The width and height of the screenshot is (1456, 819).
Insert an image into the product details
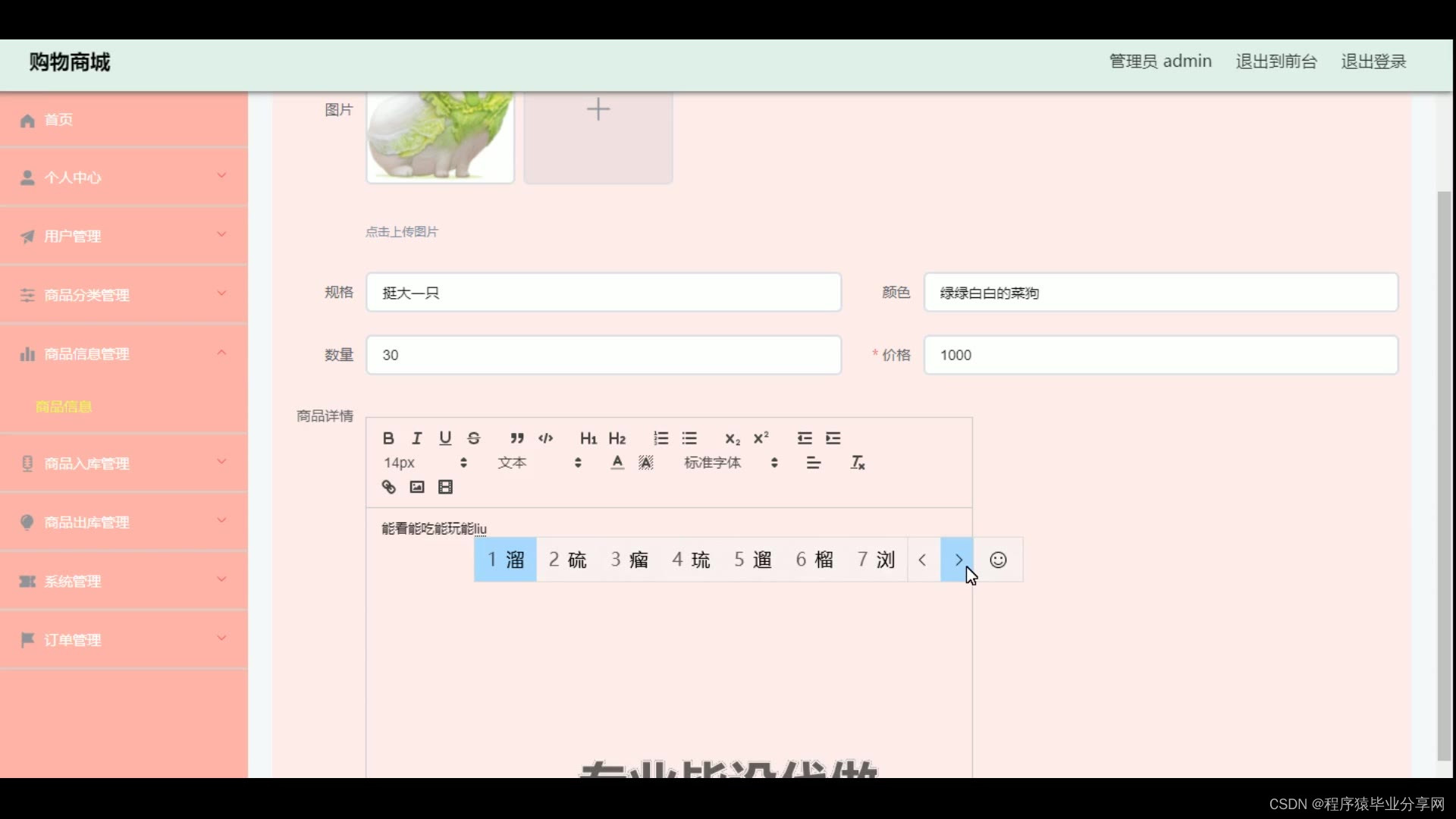[416, 487]
